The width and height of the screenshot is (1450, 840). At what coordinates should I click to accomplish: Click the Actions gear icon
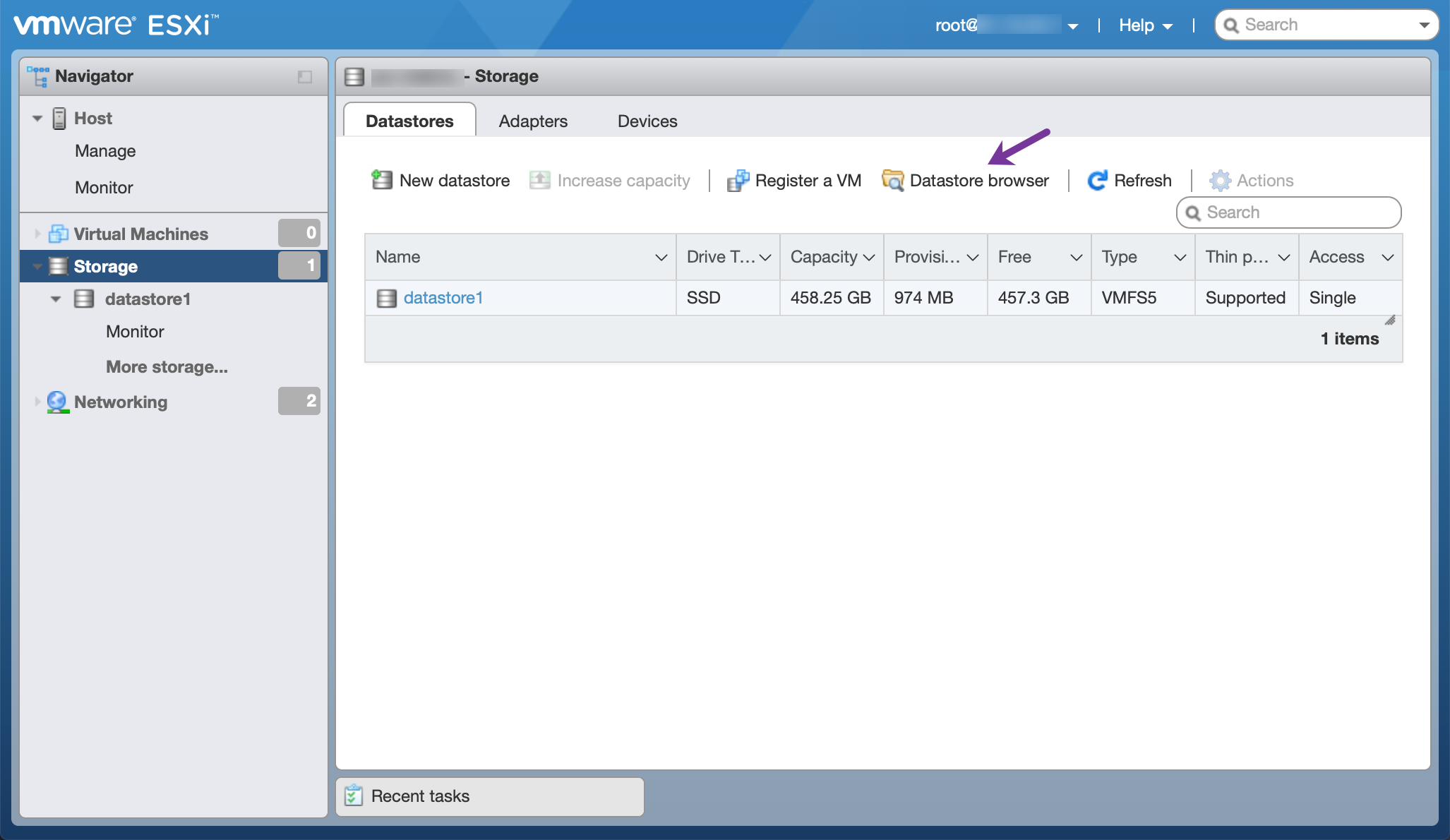(1220, 181)
